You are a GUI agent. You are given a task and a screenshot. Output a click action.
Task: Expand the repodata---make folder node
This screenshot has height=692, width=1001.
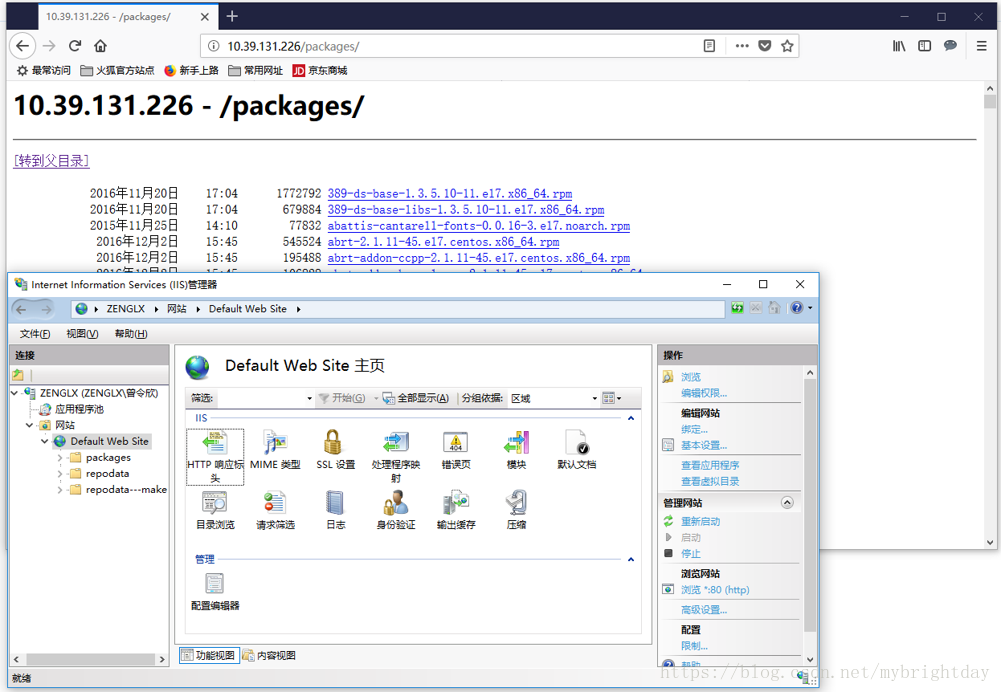[x=59, y=489]
